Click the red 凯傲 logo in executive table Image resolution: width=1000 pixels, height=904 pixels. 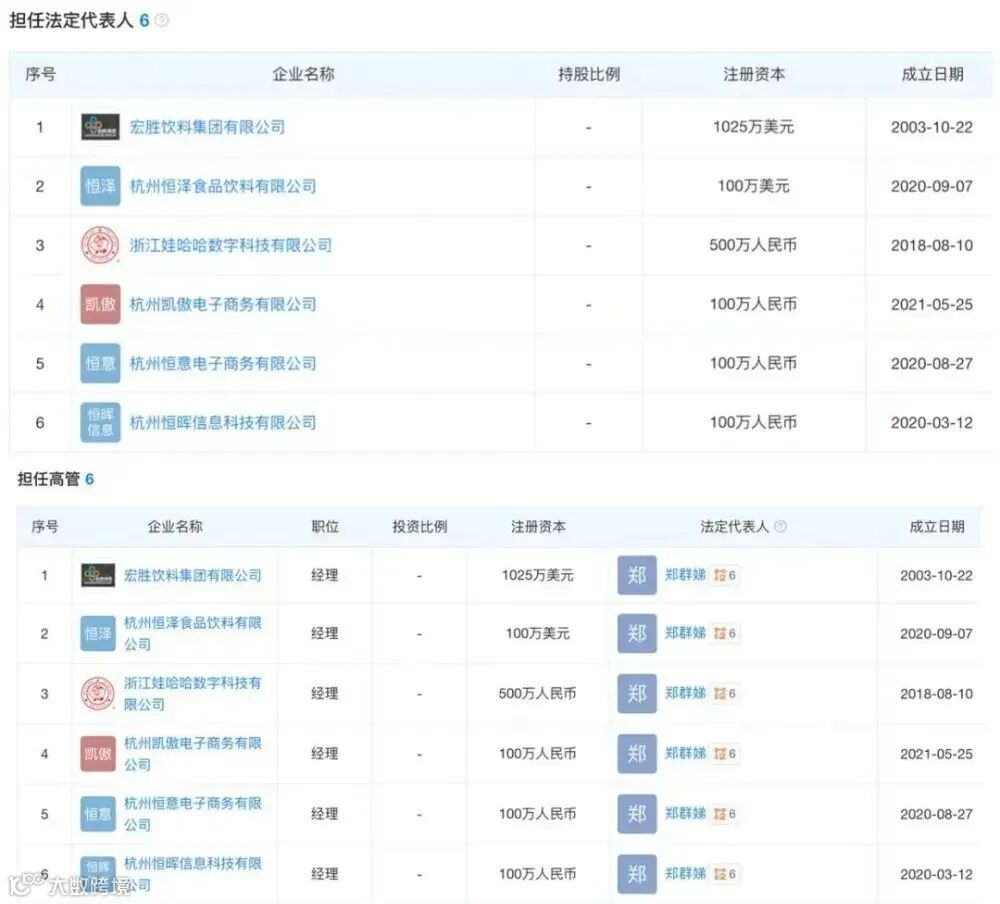[x=98, y=753]
